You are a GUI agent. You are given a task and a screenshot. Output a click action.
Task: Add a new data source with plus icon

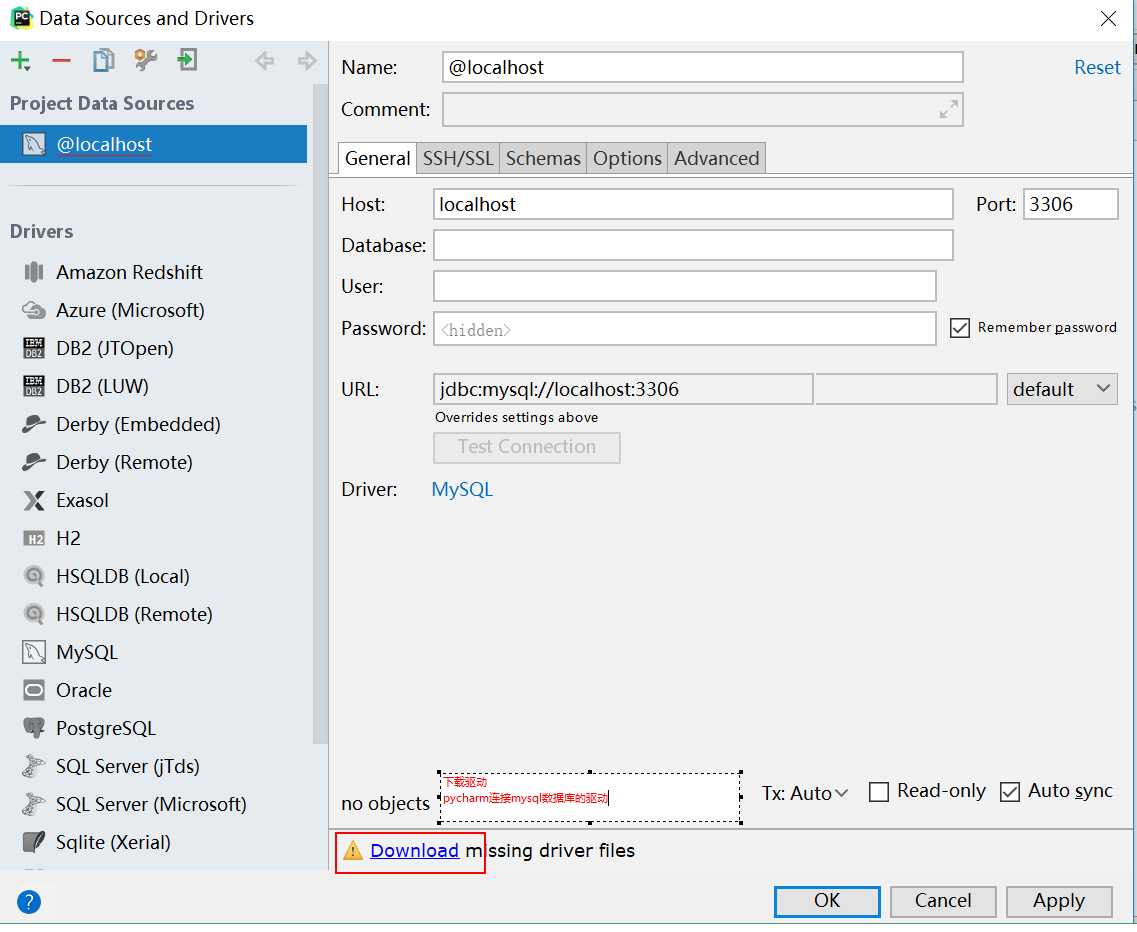click(x=20, y=61)
